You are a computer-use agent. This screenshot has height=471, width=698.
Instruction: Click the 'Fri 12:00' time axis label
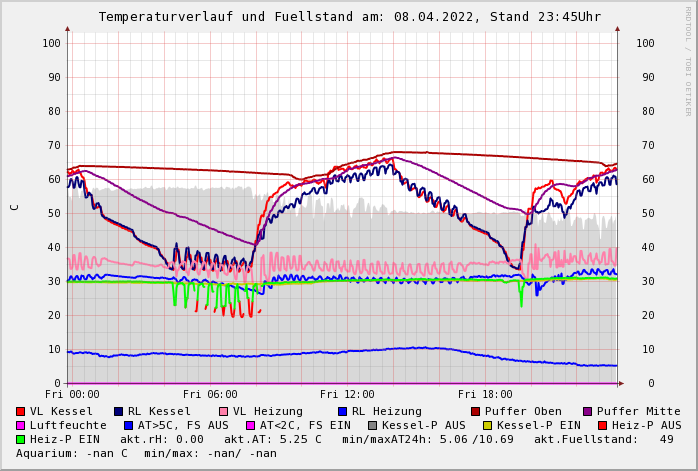(x=347, y=394)
